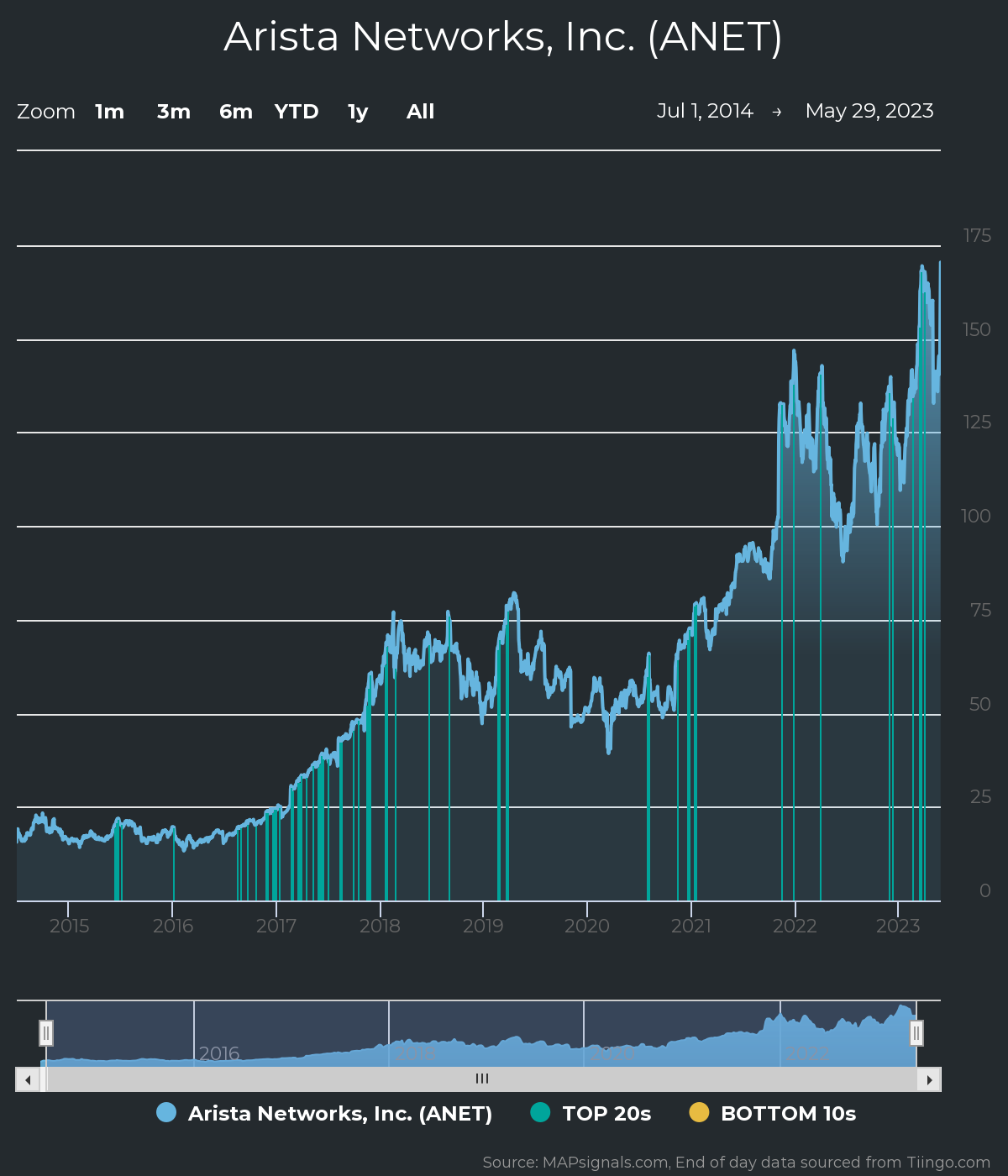
Task: Click the 2016 label in the navigator
Action: coord(219,1053)
